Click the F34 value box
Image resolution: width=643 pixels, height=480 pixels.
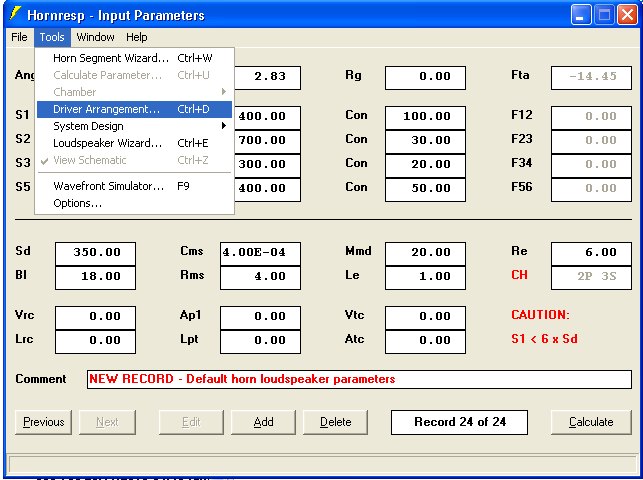591,166
